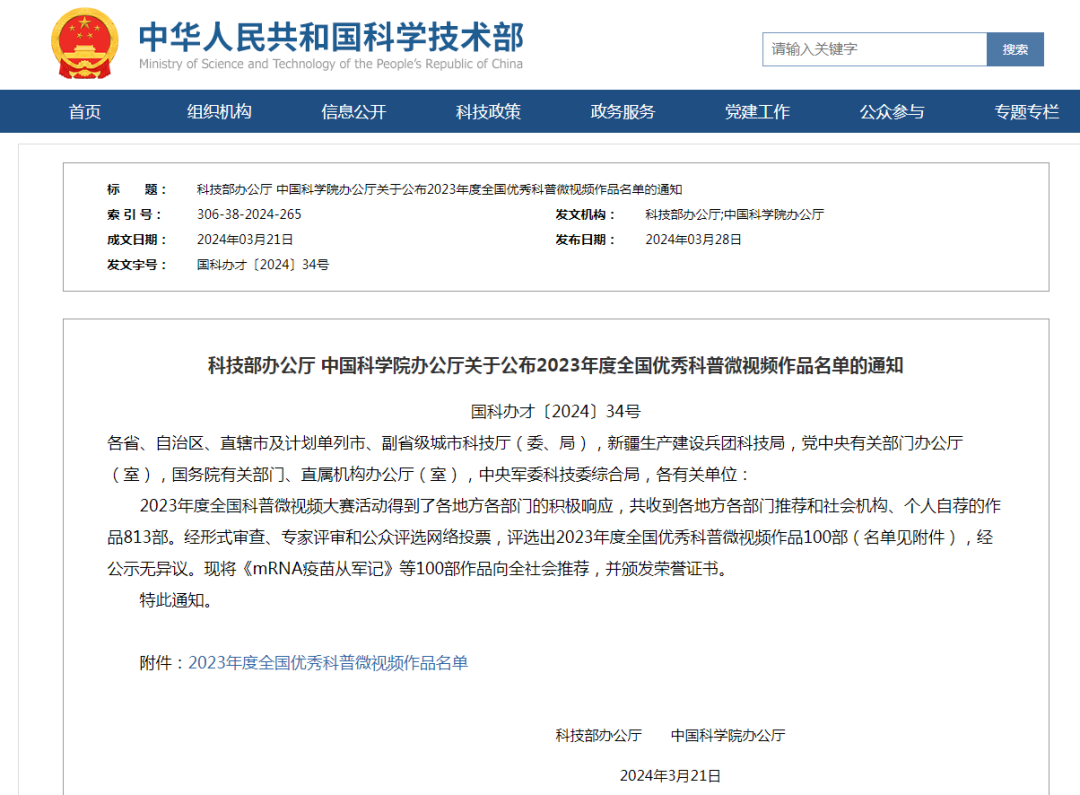Click the 索引号： label
This screenshot has width=1080, height=795.
(135, 214)
